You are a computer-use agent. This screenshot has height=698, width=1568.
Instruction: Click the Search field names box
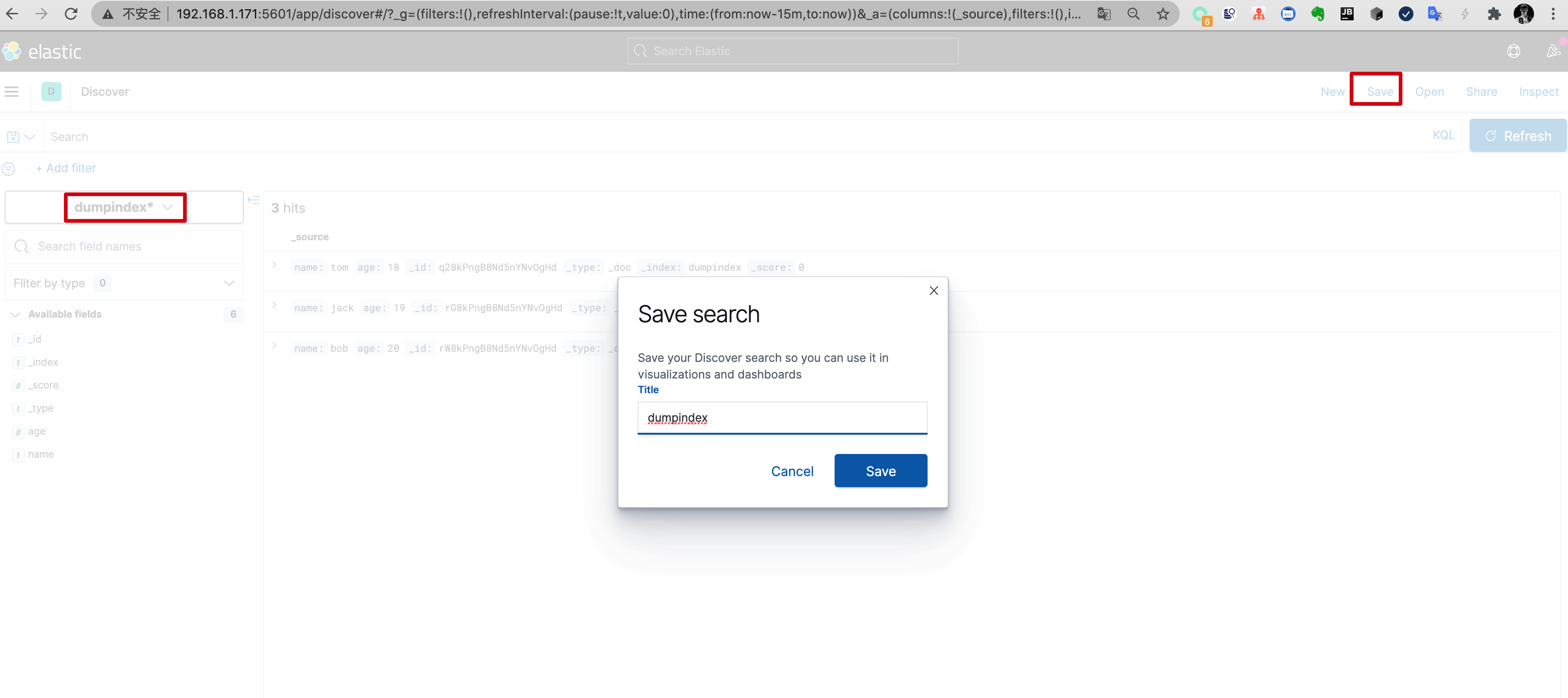coord(124,247)
